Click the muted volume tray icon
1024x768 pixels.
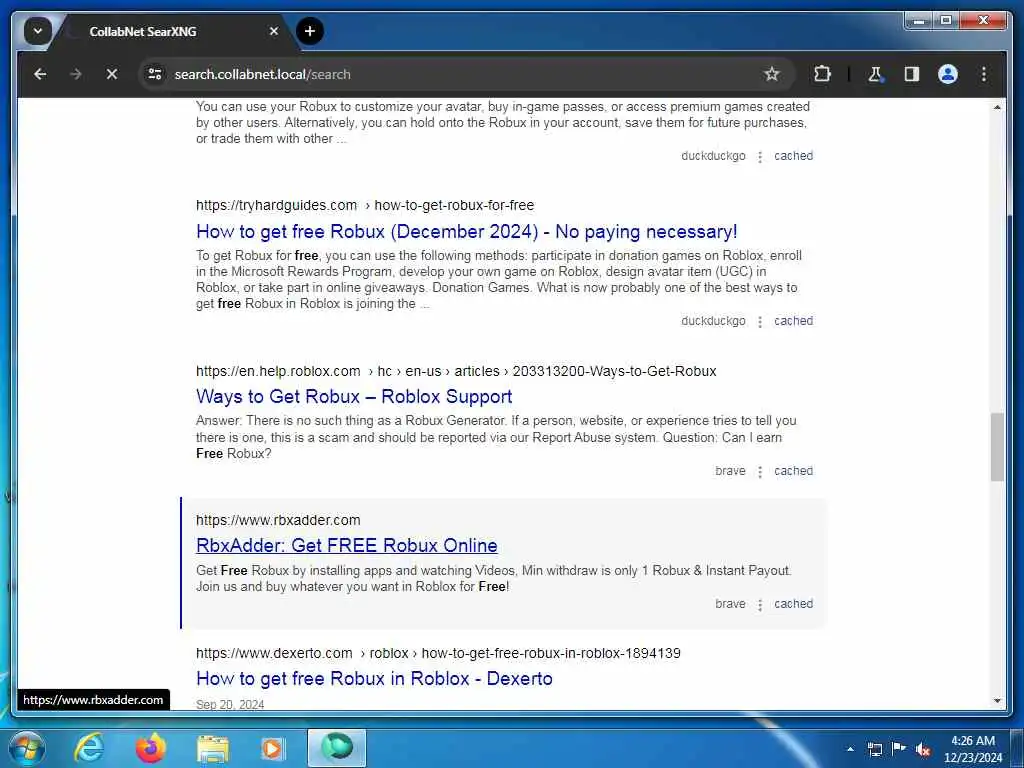pyautogui.click(x=923, y=749)
